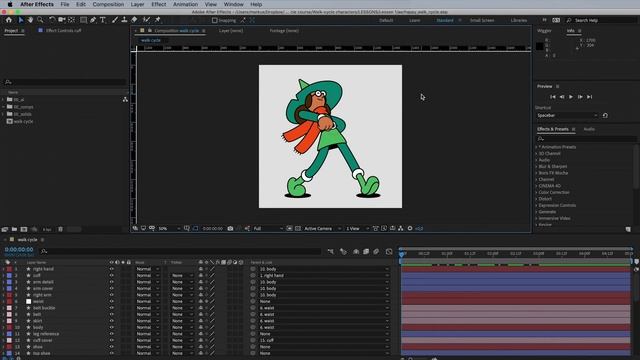
Task: Select the Selection (arrow) tool
Action: point(21,20)
